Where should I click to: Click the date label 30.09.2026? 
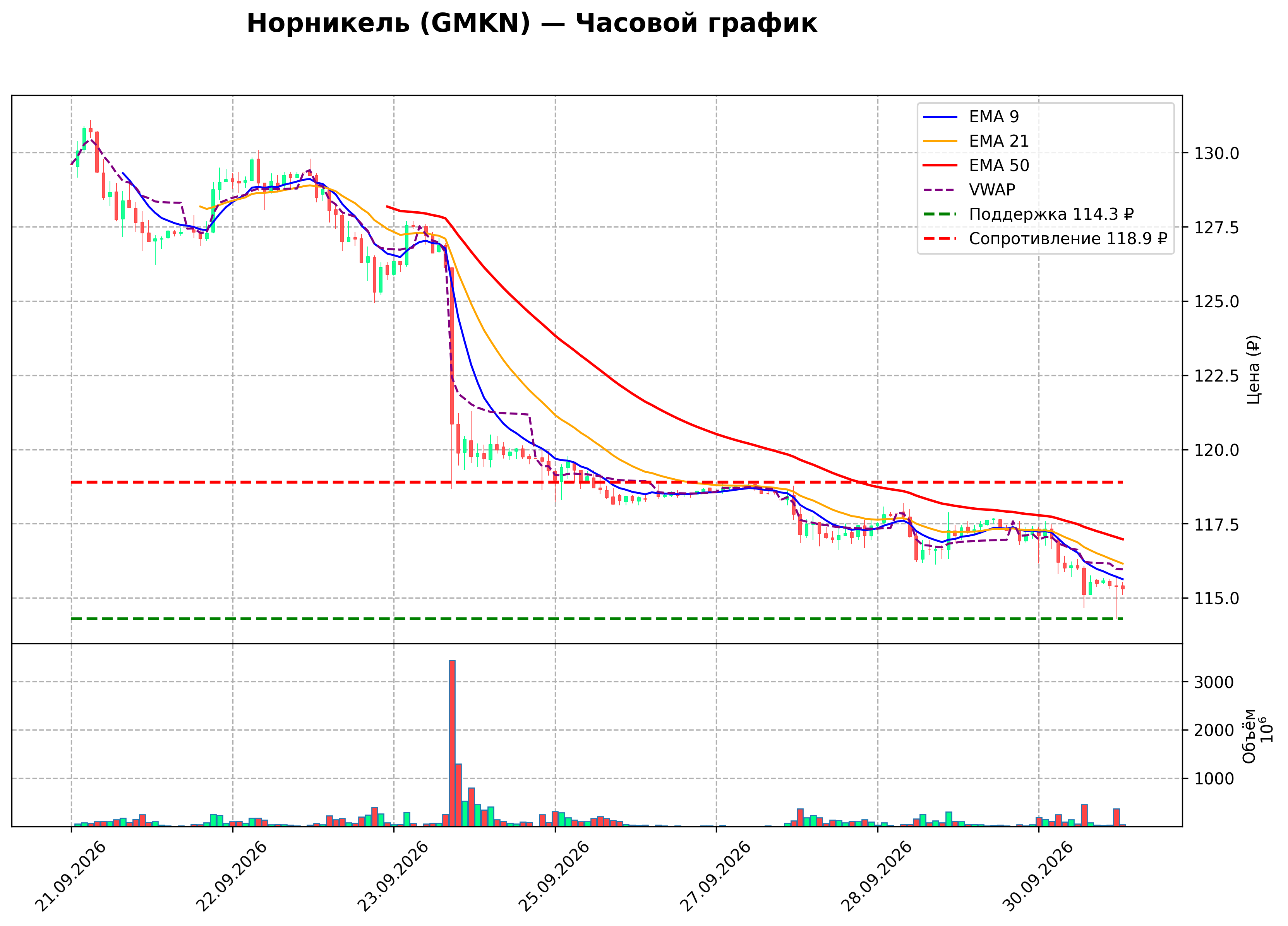pos(1038,876)
